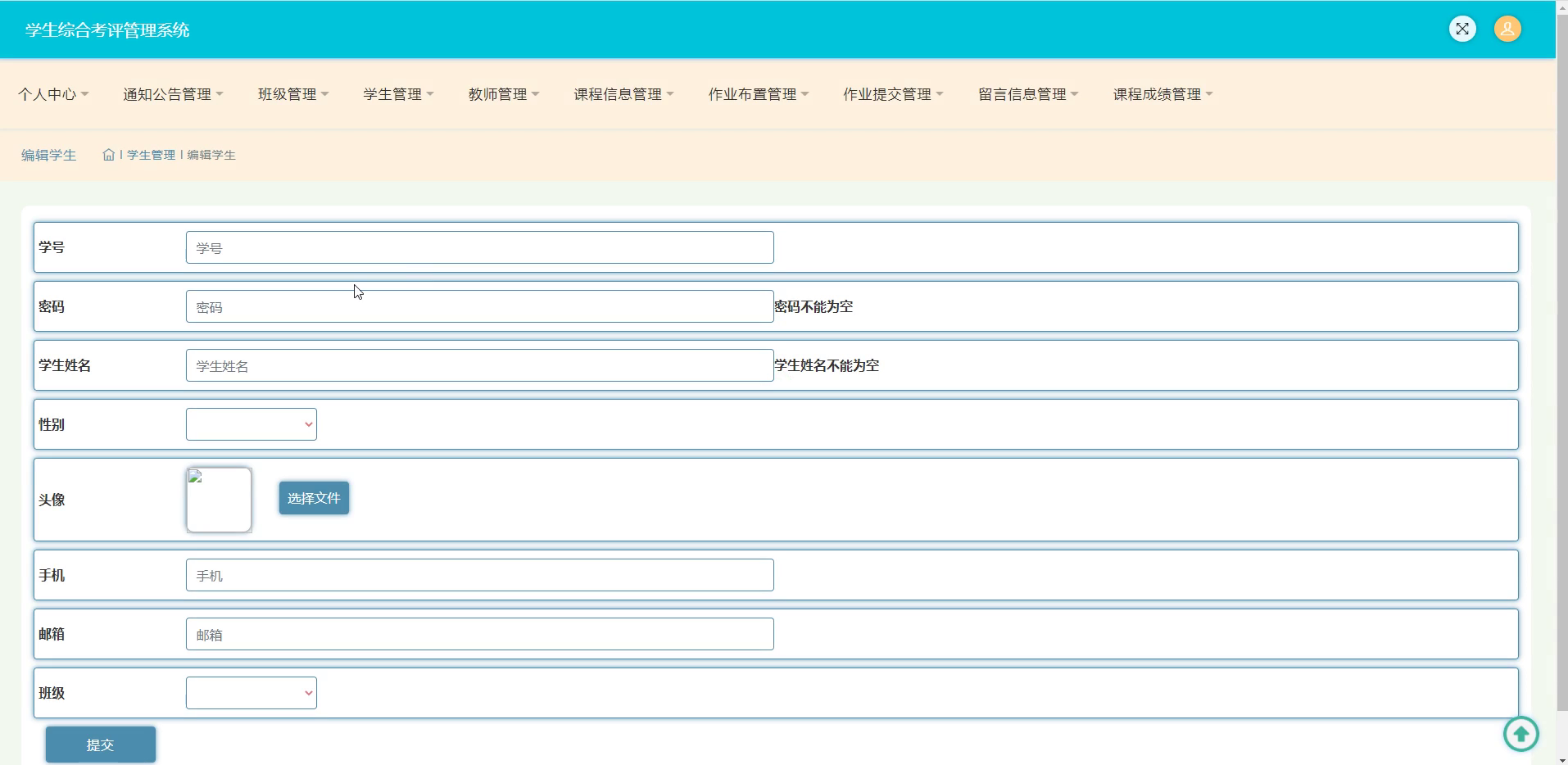Viewport: 1568px width, 765px height.
Task: Click the 学生管理 breadcrumb link
Action: (151, 155)
